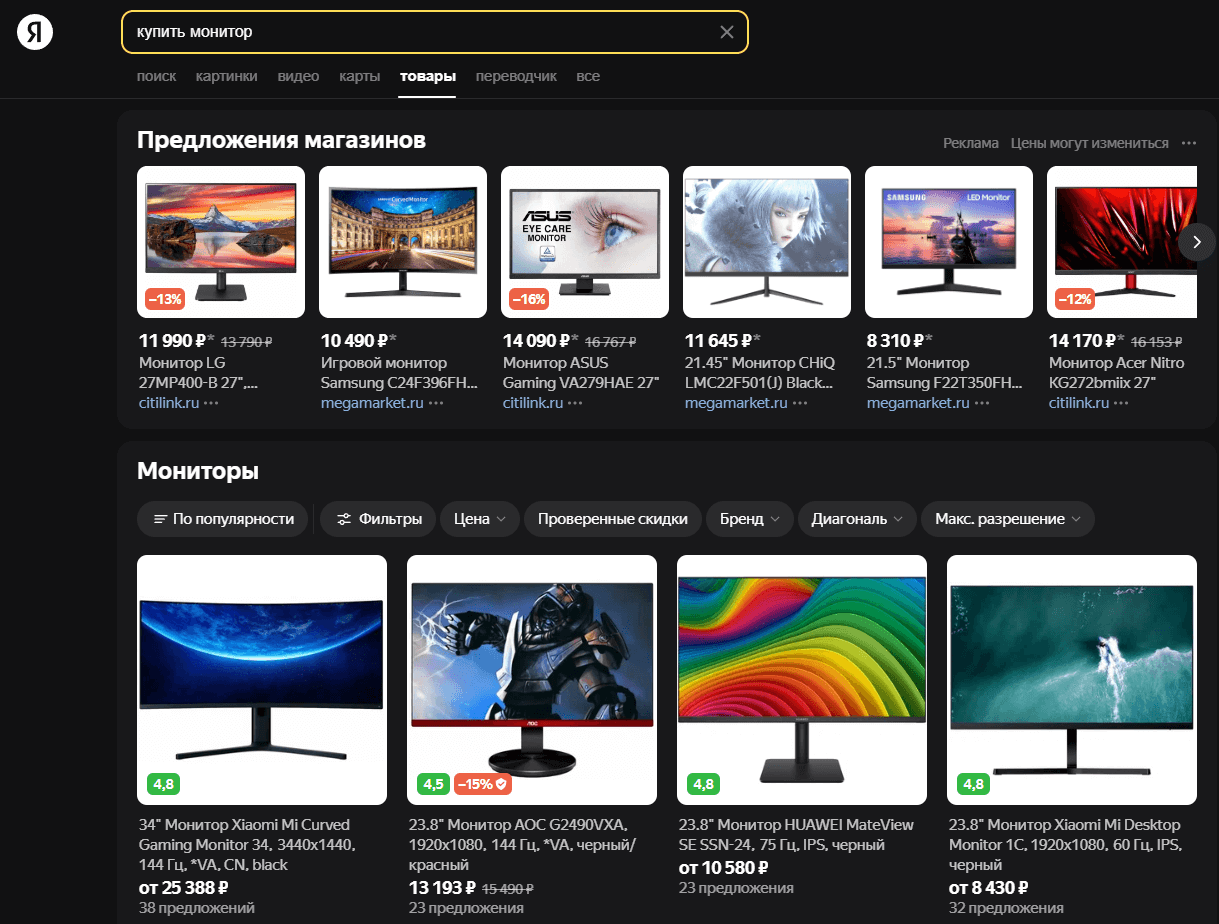Open title '34" Монитор Xiaomi Mi Curved Gaming'
1219x924 pixels.
coord(246,845)
